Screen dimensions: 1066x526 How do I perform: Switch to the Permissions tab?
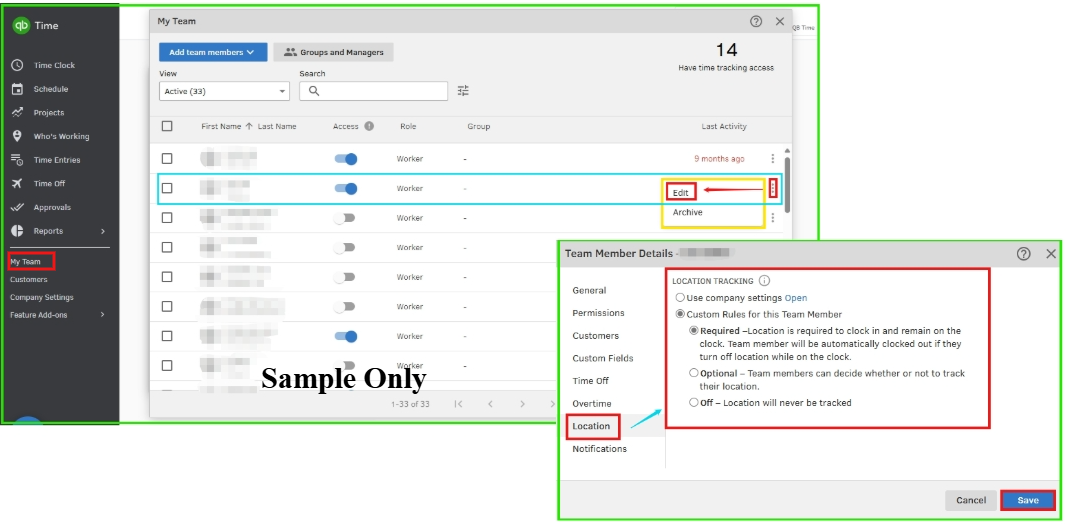point(598,313)
